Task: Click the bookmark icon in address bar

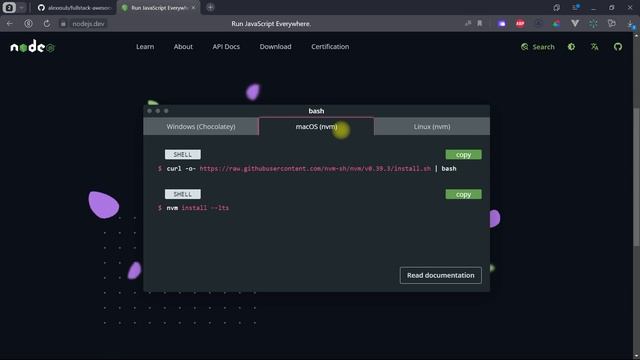Action: point(480,24)
